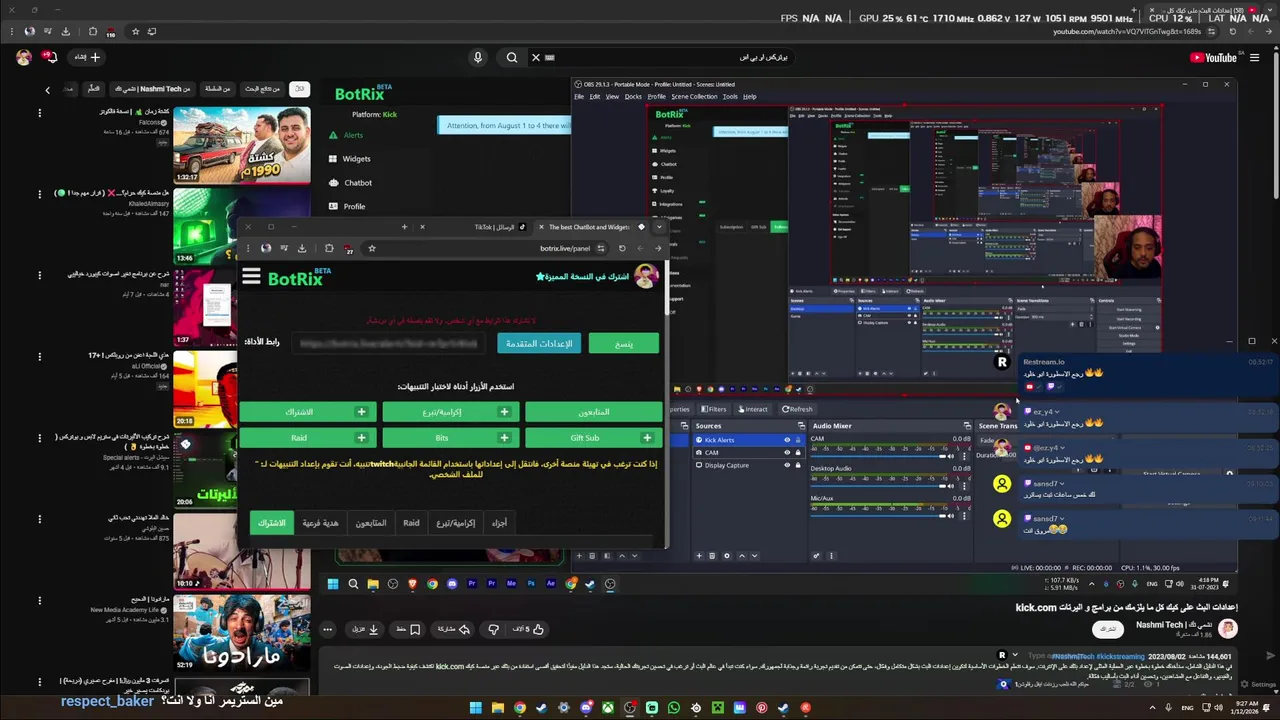Open the CAM channel three-dot menu in the mixer
Screen dimensions: 1280x720
point(964,456)
